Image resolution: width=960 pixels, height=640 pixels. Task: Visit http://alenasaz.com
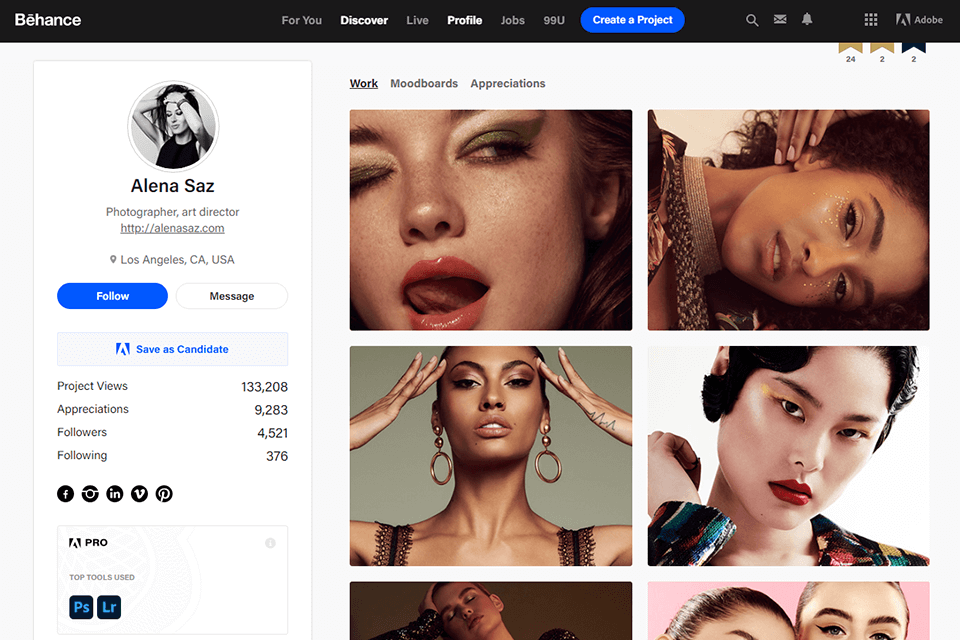pyautogui.click(x=172, y=228)
